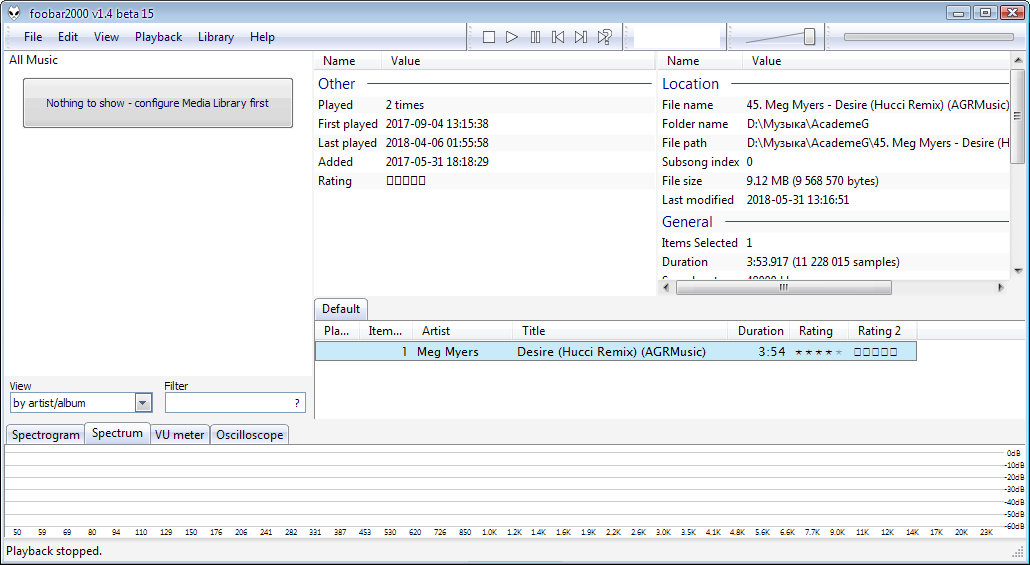The width and height of the screenshot is (1030, 565).
Task: Click the Pause button in toolbar
Action: [535, 37]
